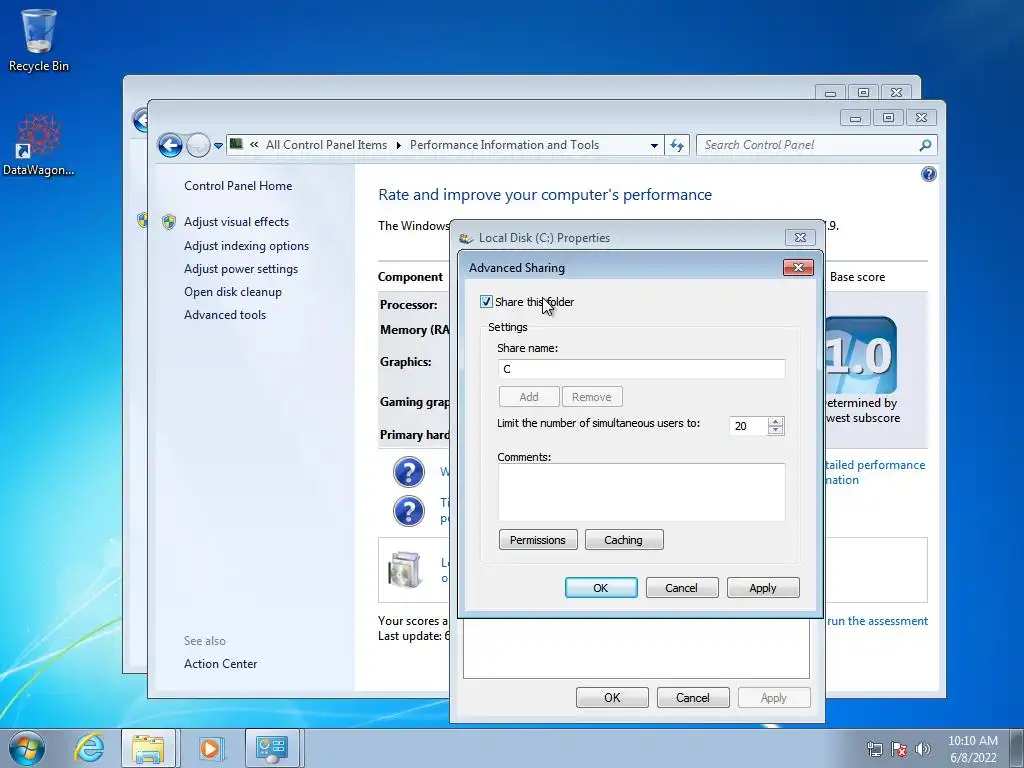Click the Search Control Panel box
Viewport: 1024px width, 768px height.
click(810, 145)
